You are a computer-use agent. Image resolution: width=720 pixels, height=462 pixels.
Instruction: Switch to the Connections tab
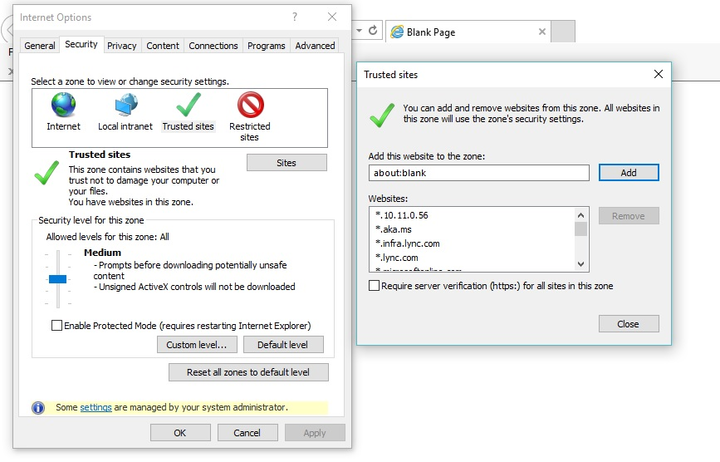(213, 46)
